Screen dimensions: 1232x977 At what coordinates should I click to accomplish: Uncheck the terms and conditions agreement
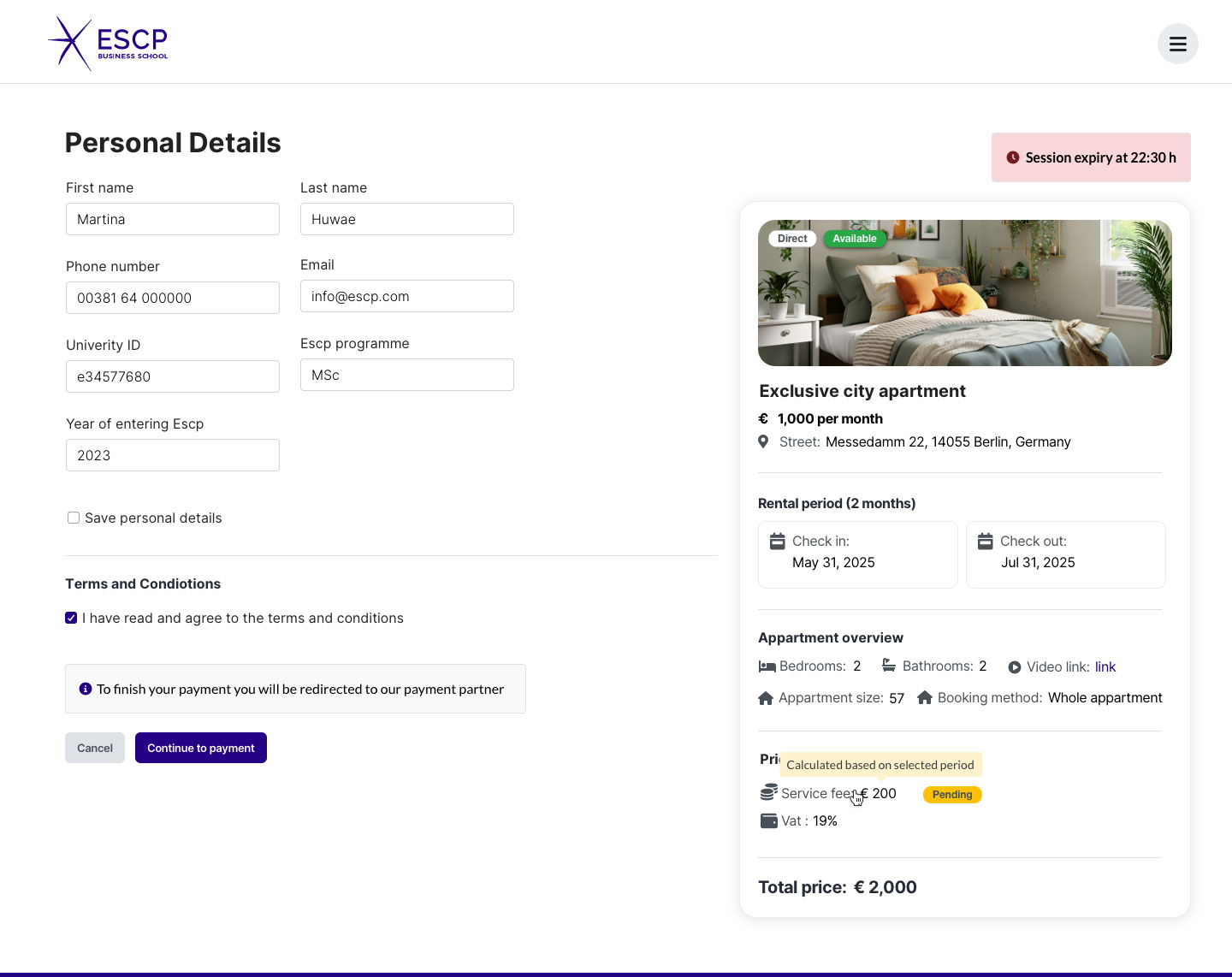pyautogui.click(x=70, y=618)
